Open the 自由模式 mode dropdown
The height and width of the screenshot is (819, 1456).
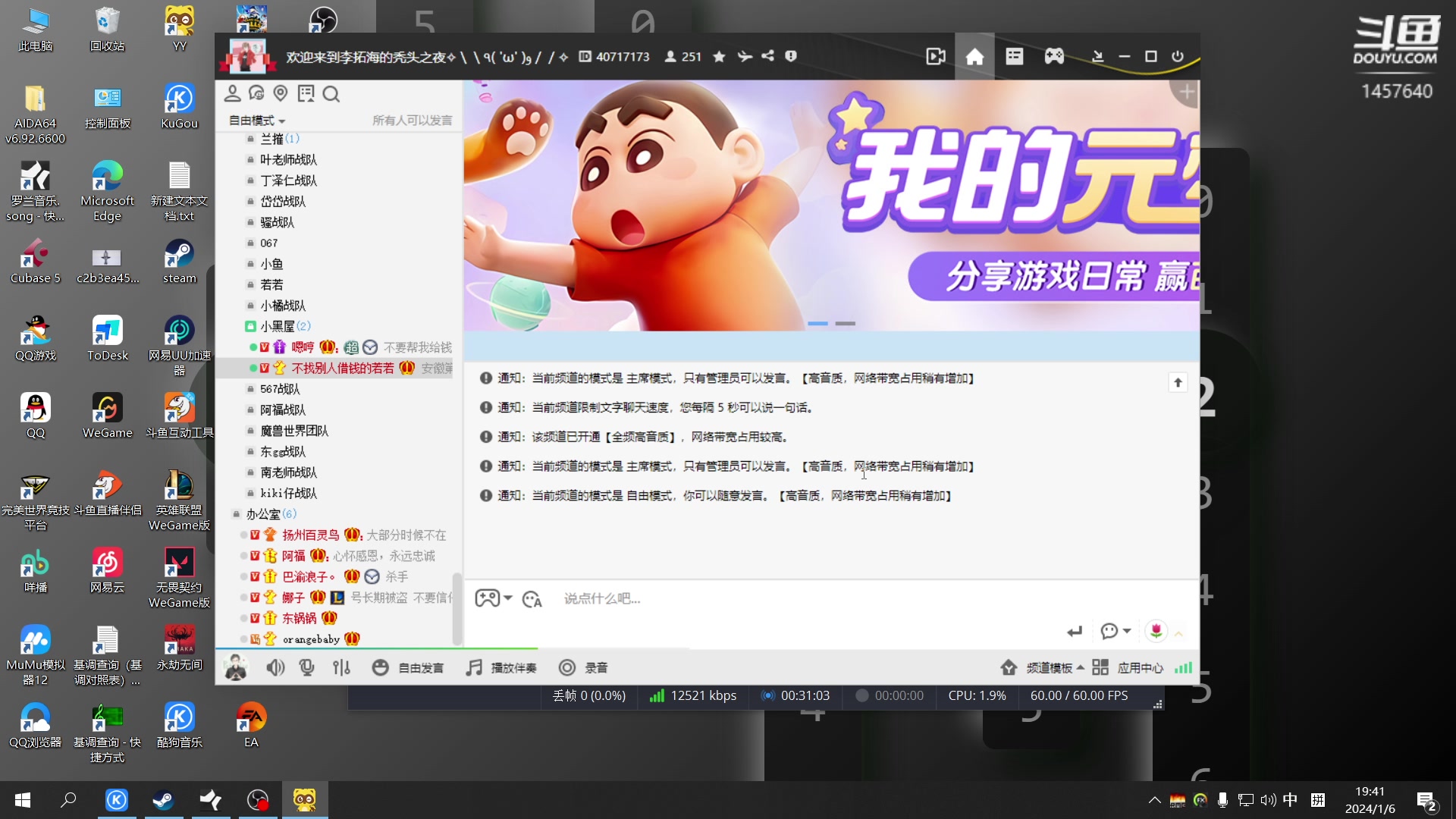tap(256, 121)
